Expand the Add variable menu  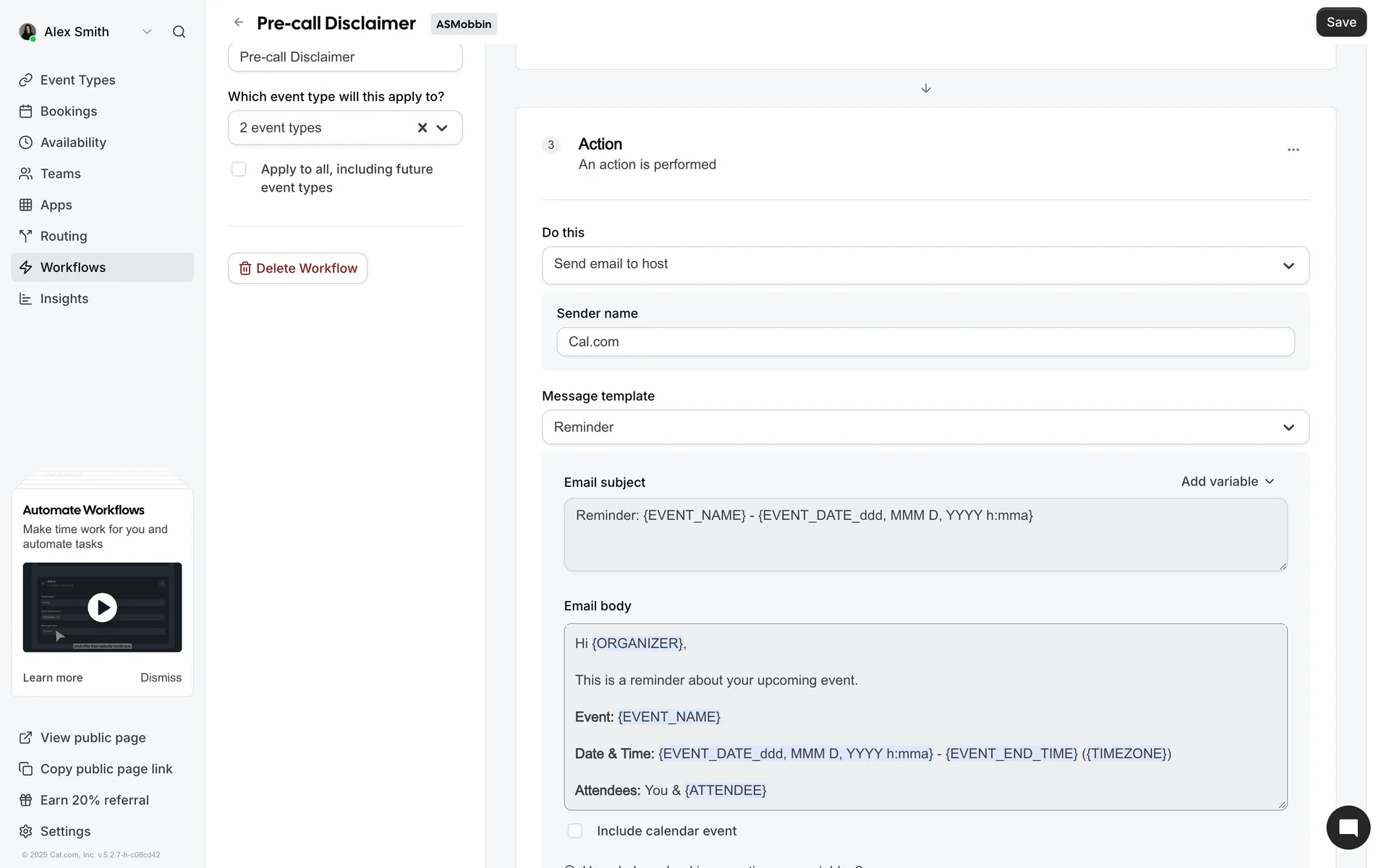[x=1228, y=482]
